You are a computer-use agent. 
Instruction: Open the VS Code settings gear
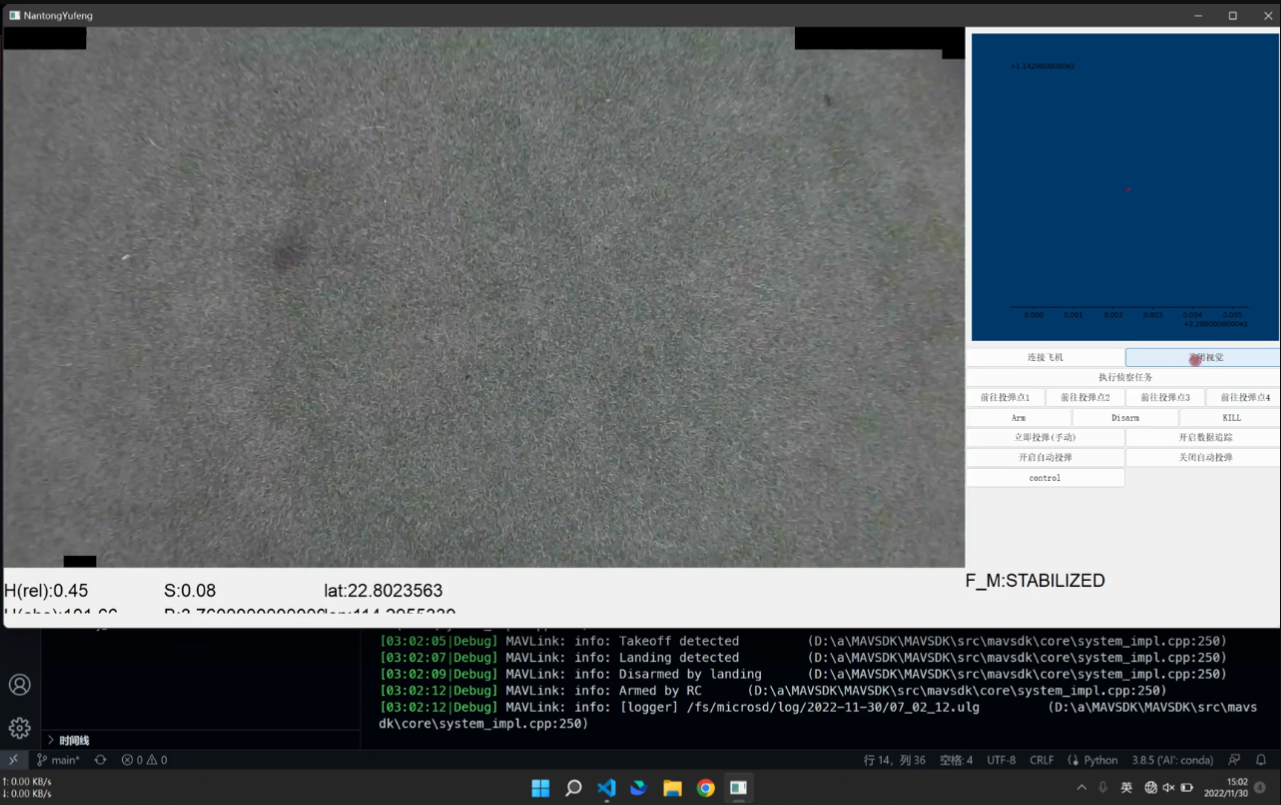(x=19, y=728)
